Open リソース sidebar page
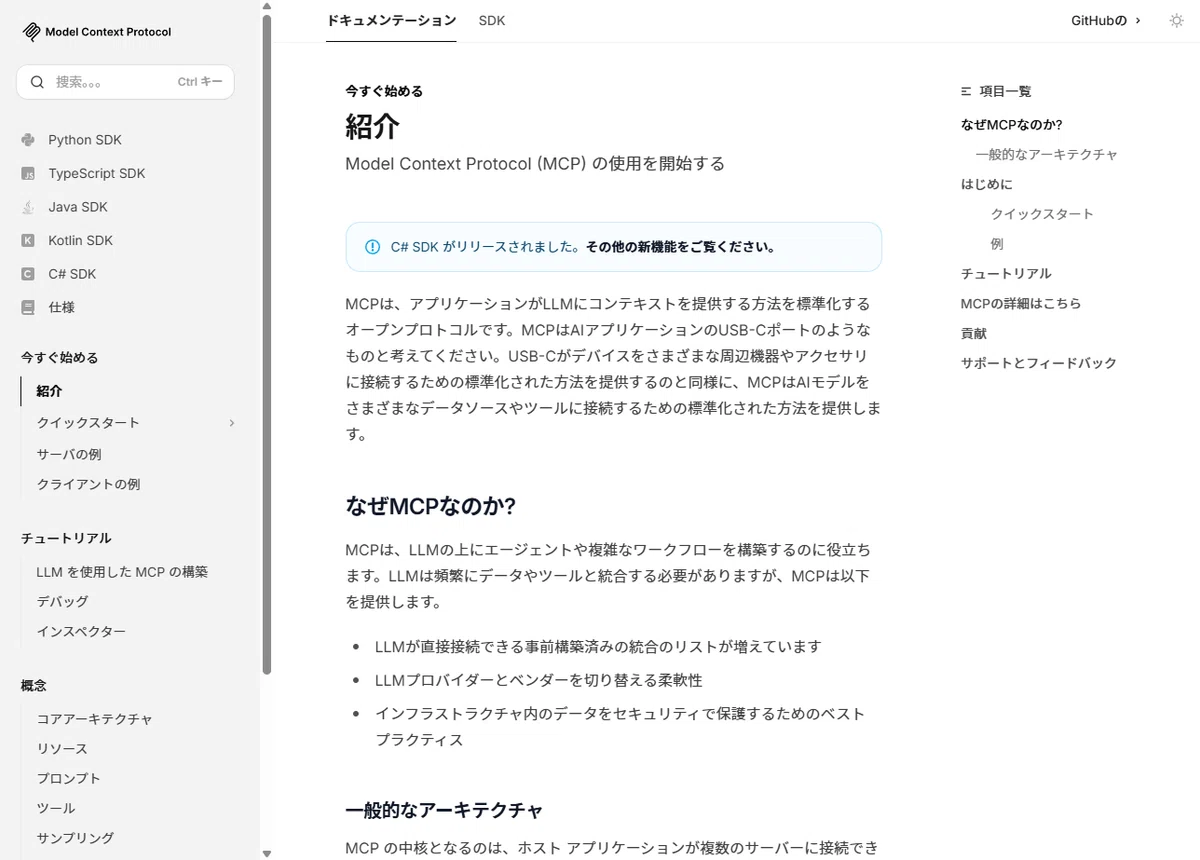Screen dimensions: 1200x860 coord(62,749)
